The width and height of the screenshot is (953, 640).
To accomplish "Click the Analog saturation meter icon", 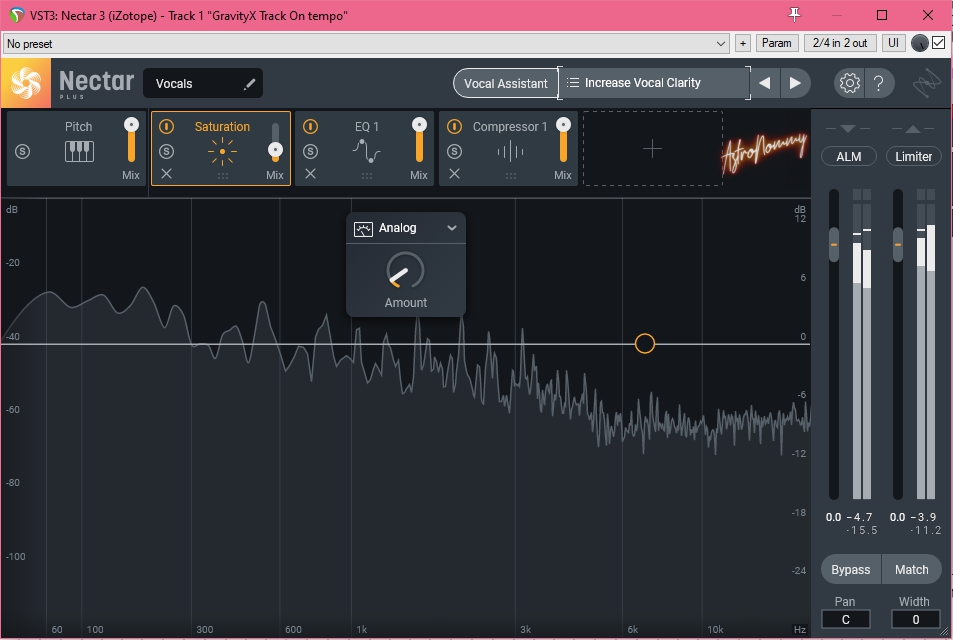I will point(363,229).
